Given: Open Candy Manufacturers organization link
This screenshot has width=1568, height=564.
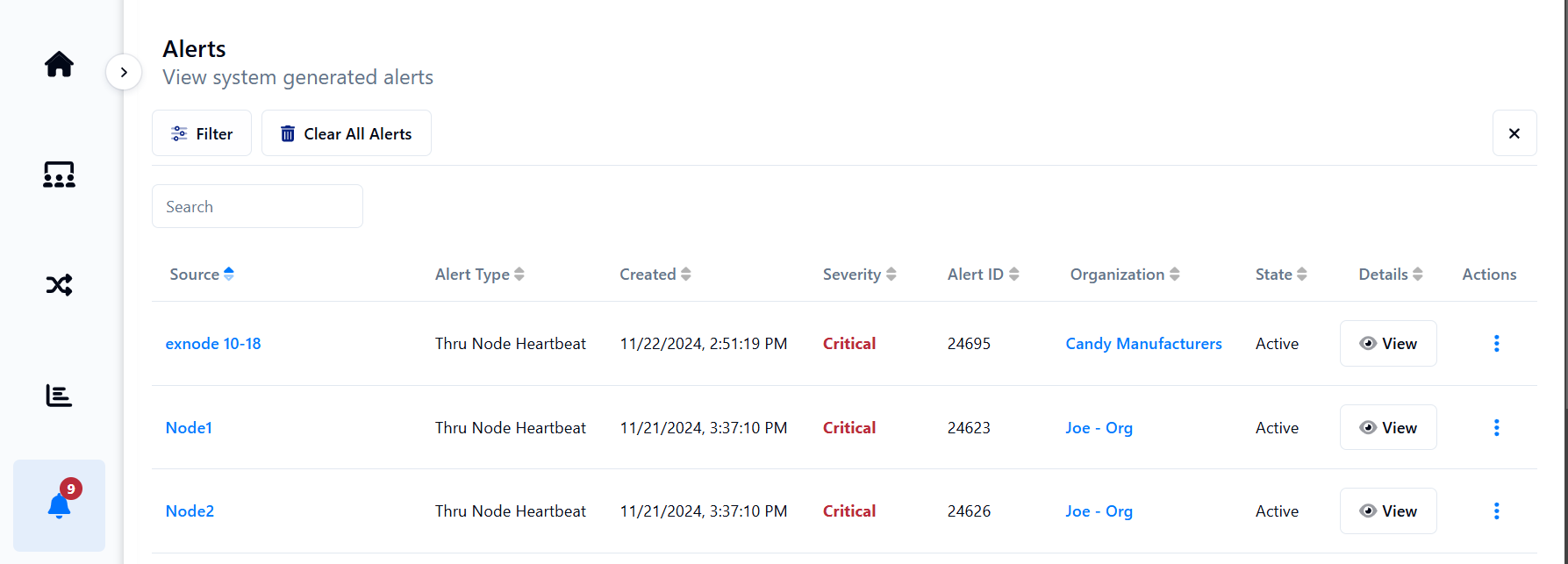Looking at the screenshot, I should tap(1143, 344).
